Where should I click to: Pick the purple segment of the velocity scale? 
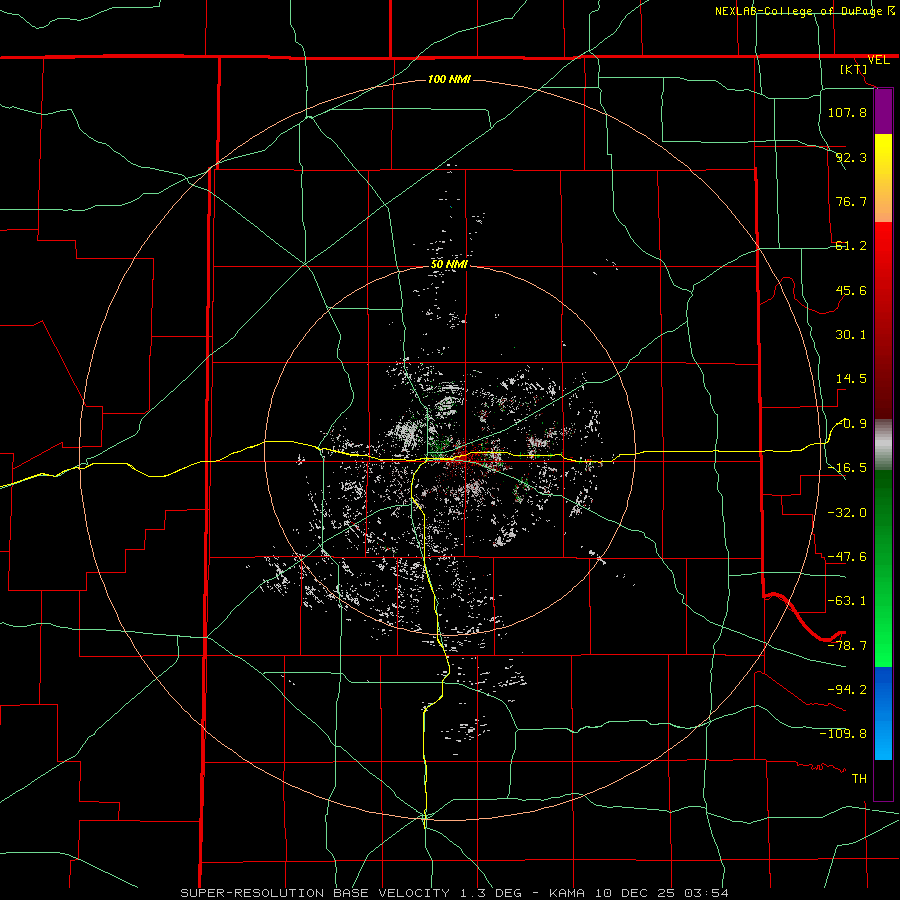coord(883,112)
